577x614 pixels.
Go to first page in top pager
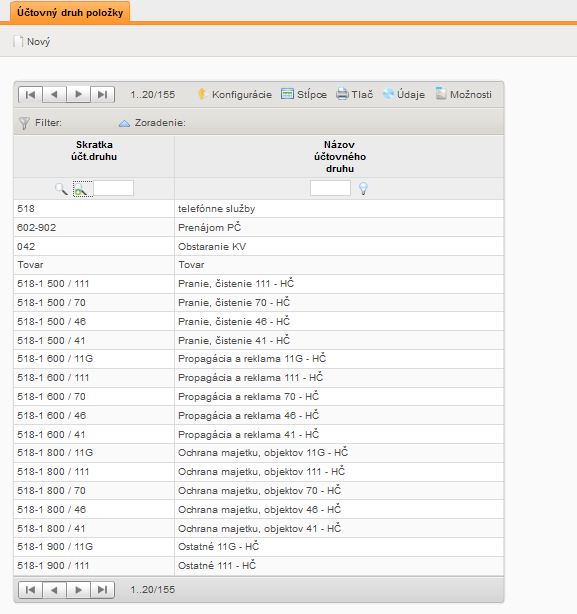point(30,94)
